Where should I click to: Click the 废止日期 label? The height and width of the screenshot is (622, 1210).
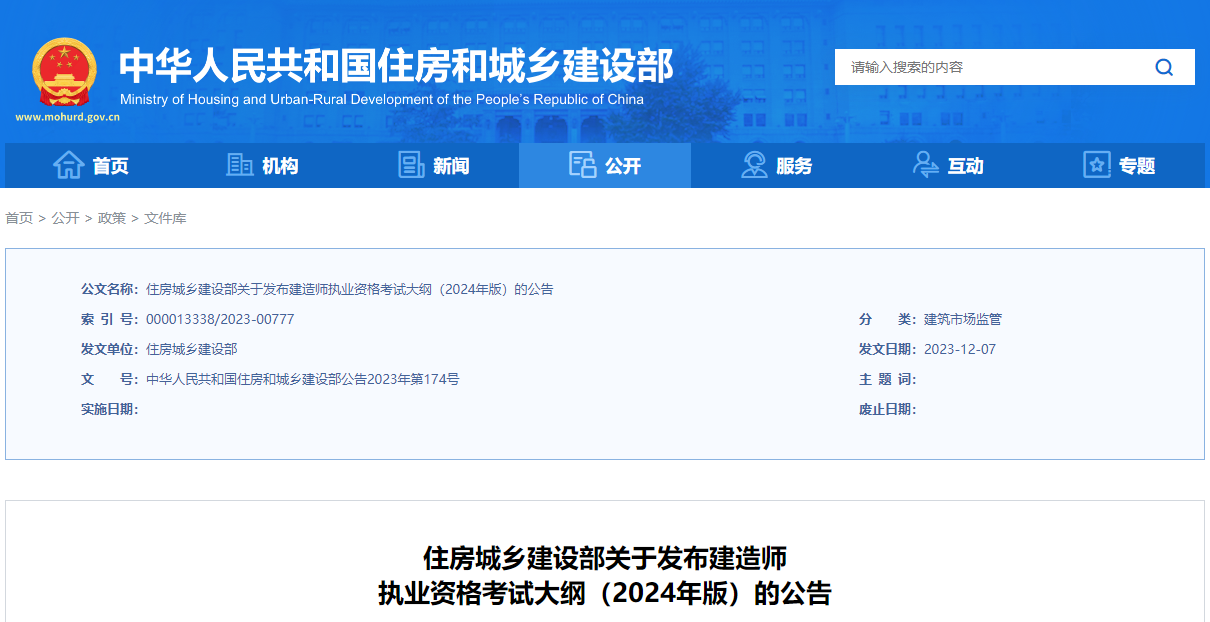point(888,410)
